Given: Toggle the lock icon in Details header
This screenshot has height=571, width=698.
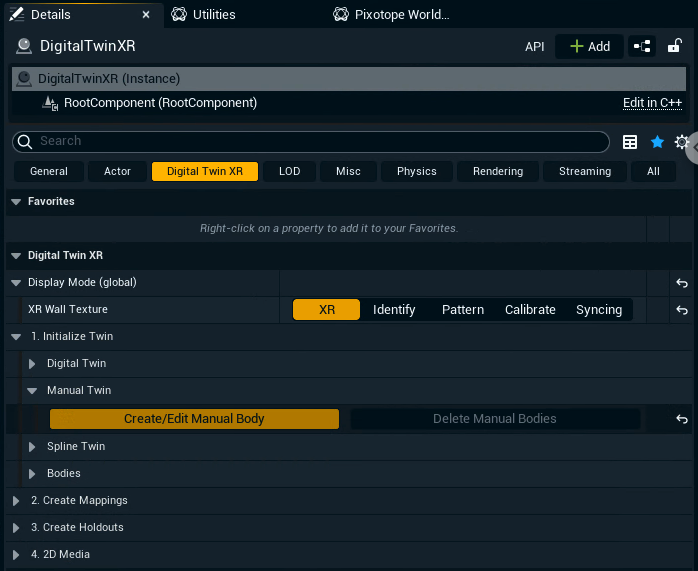Looking at the screenshot, I should (x=675, y=46).
